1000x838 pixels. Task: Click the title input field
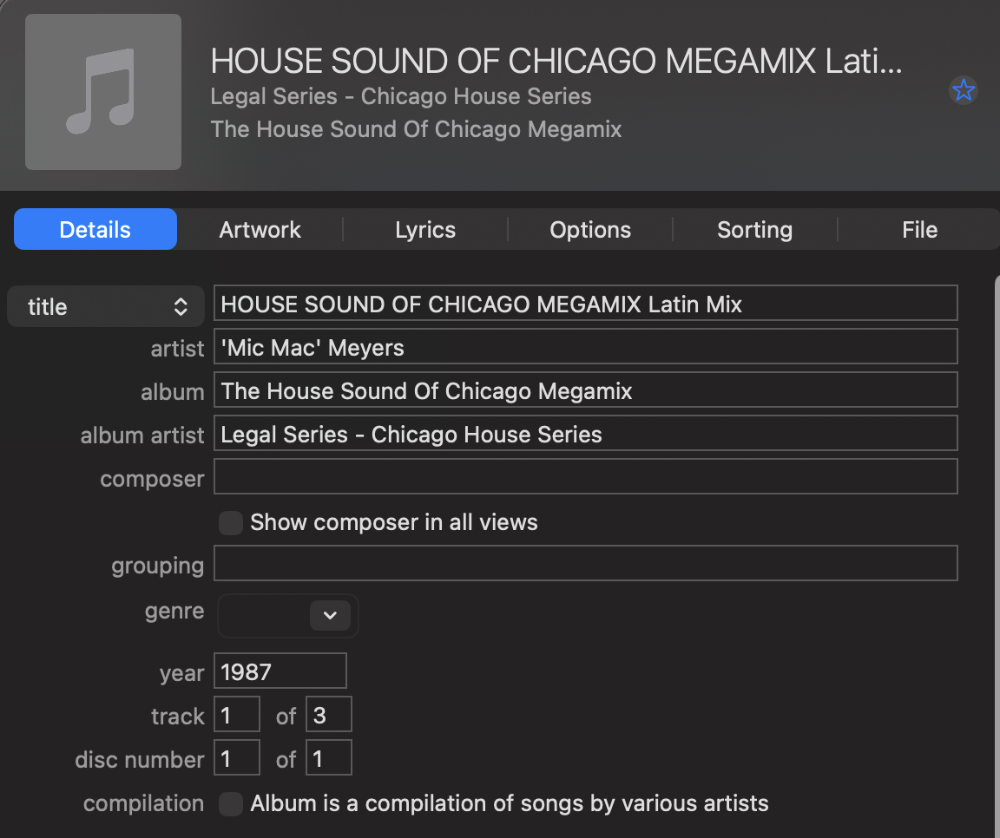click(585, 303)
